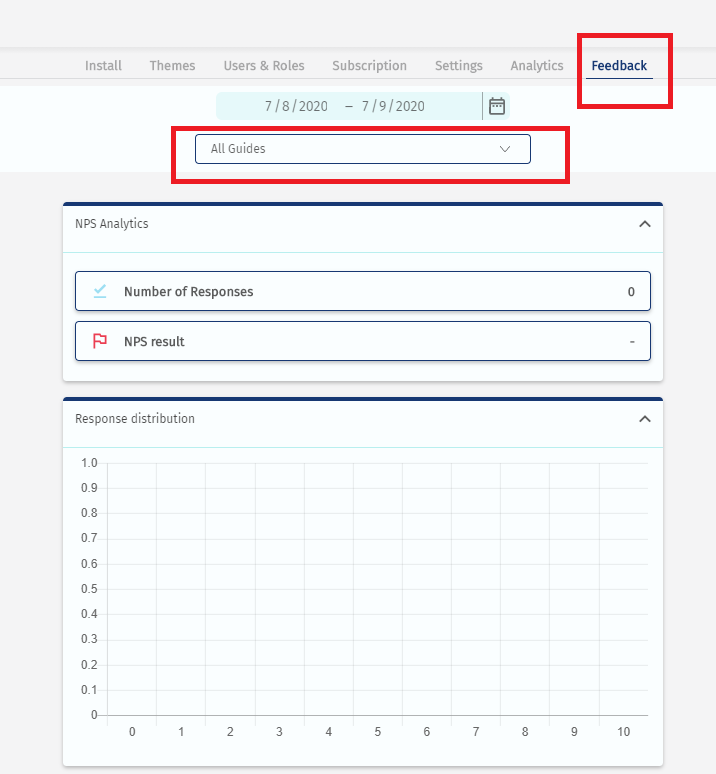This screenshot has width=716, height=774.
Task: Switch to the Install tab
Action: [103, 66]
